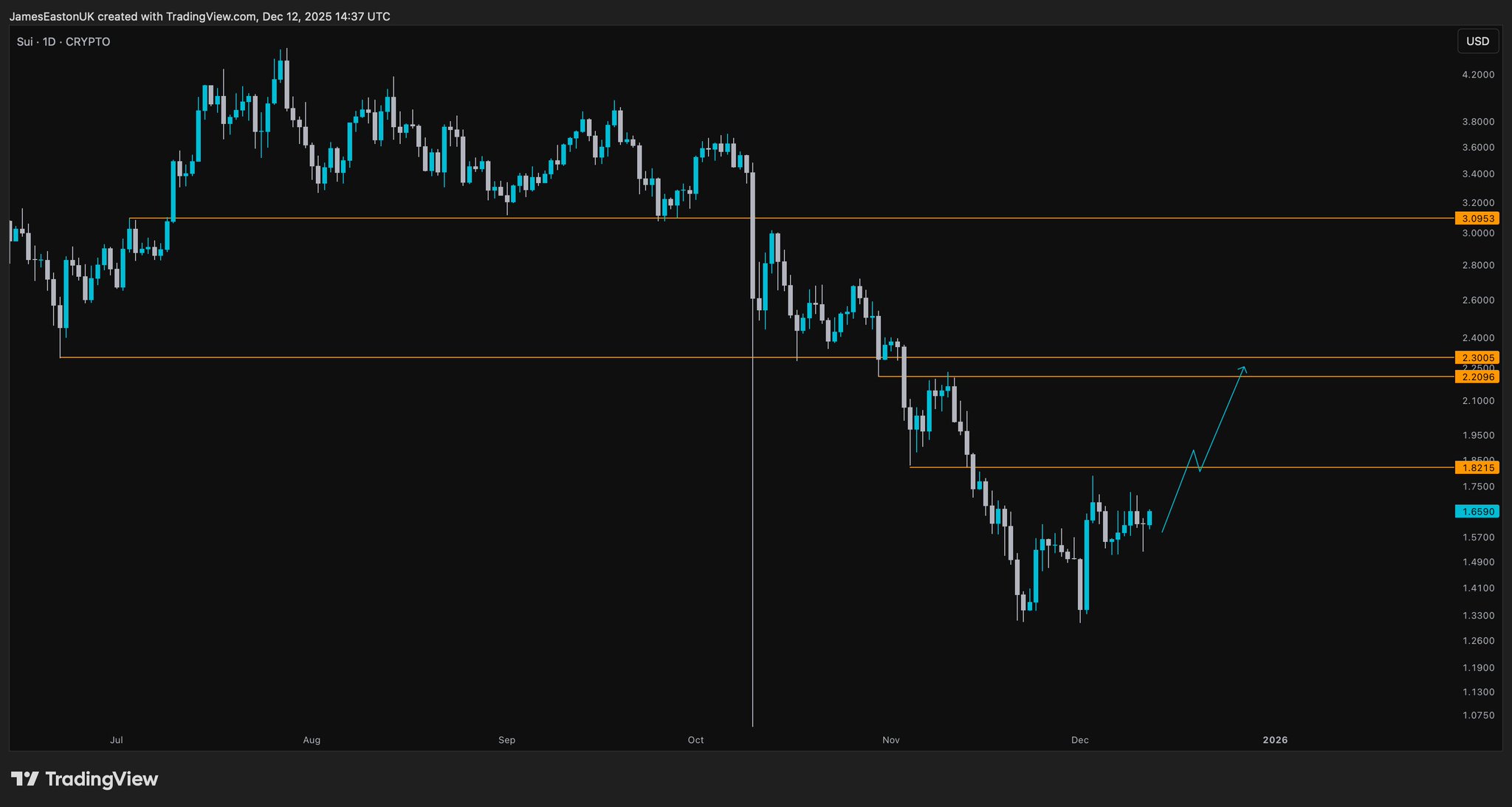Click the blue 1.6590 current price tag

(1477, 511)
